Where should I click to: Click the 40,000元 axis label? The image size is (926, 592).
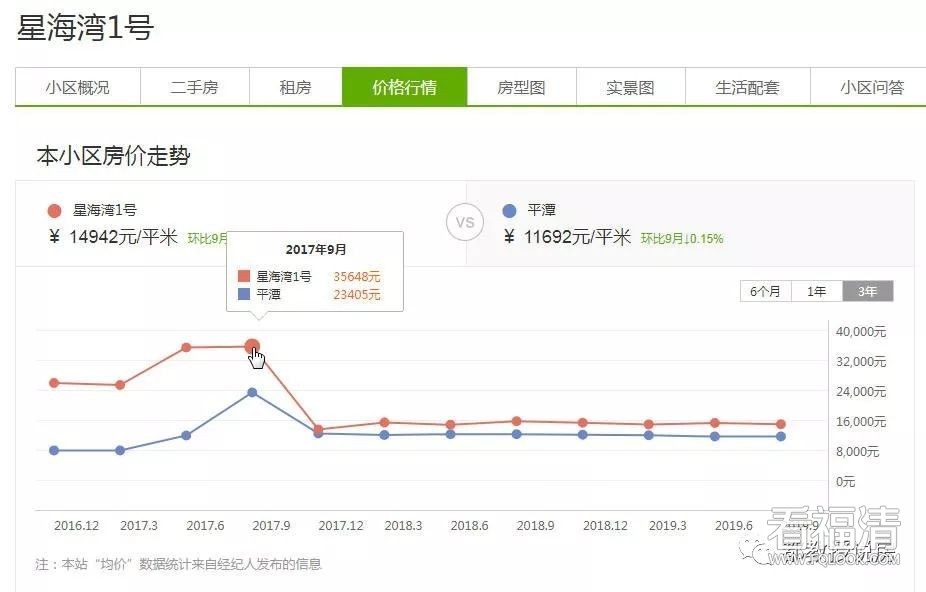pos(861,331)
